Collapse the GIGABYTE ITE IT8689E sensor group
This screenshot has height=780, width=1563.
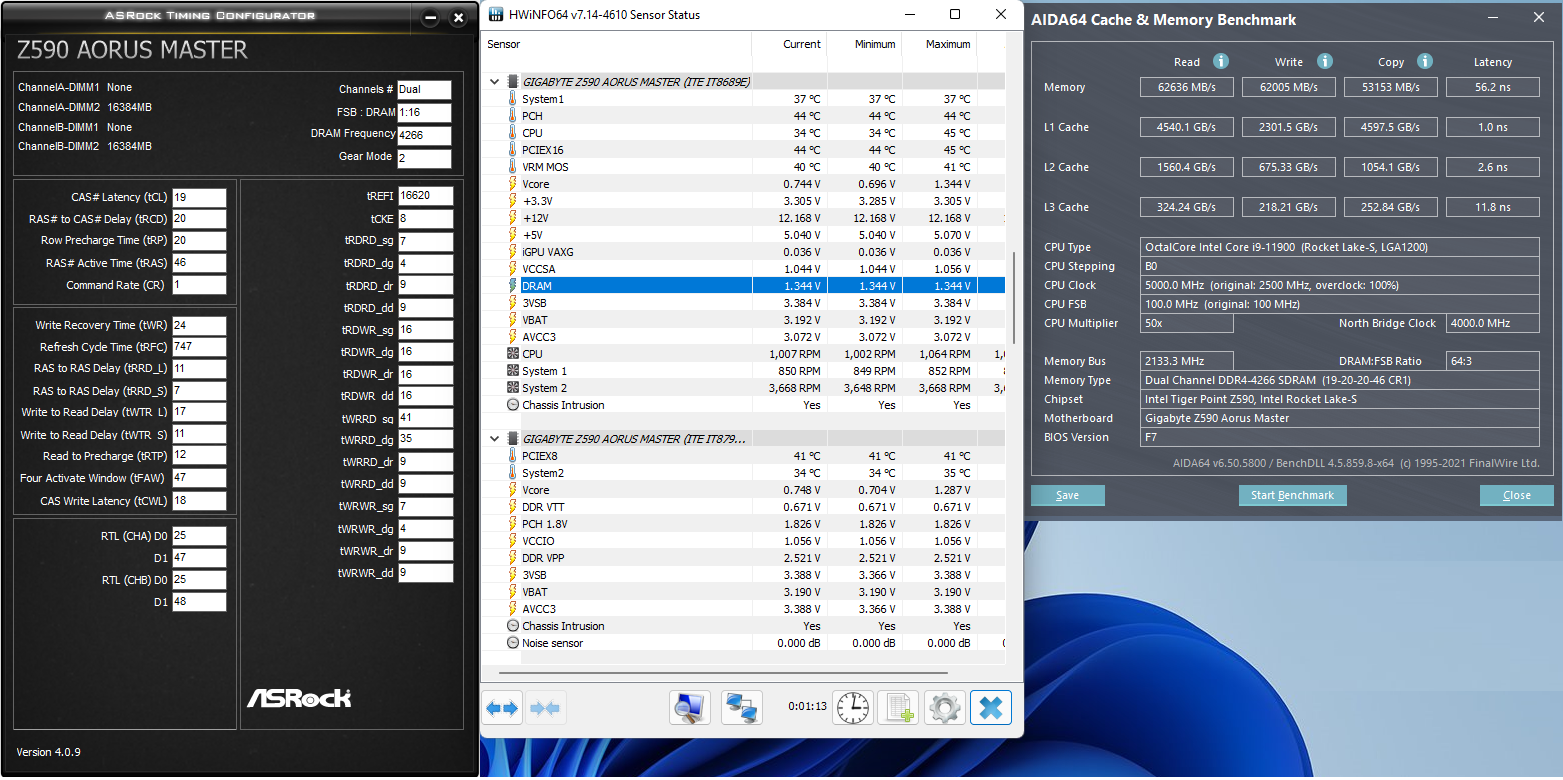tap(493, 82)
